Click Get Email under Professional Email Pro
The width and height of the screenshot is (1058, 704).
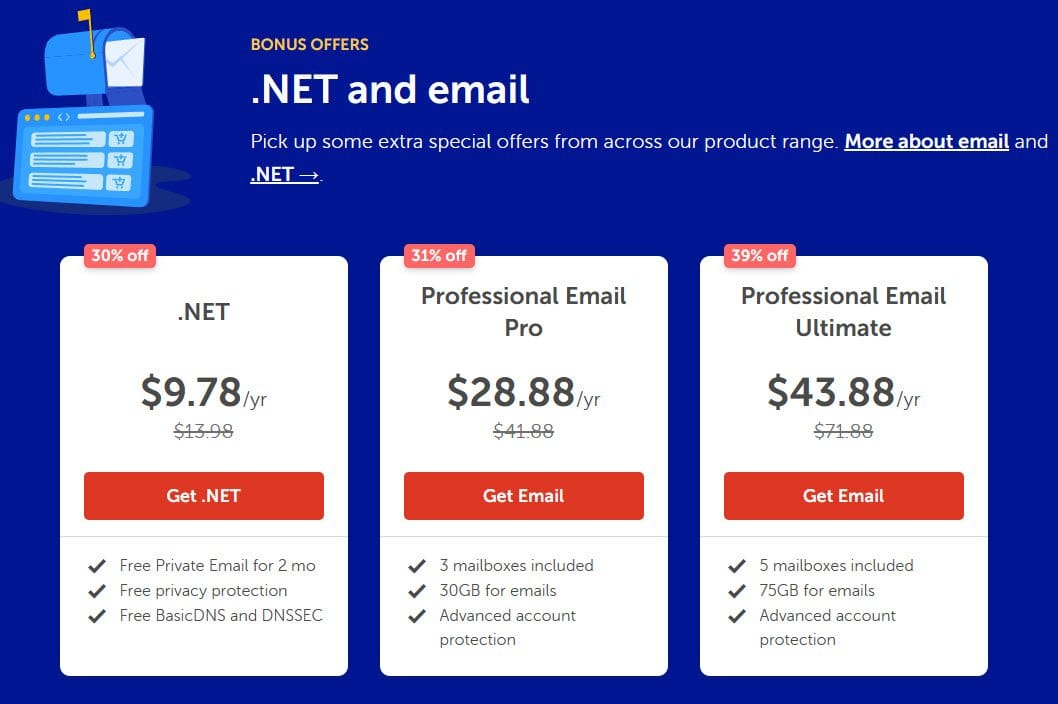pyautogui.click(x=524, y=495)
